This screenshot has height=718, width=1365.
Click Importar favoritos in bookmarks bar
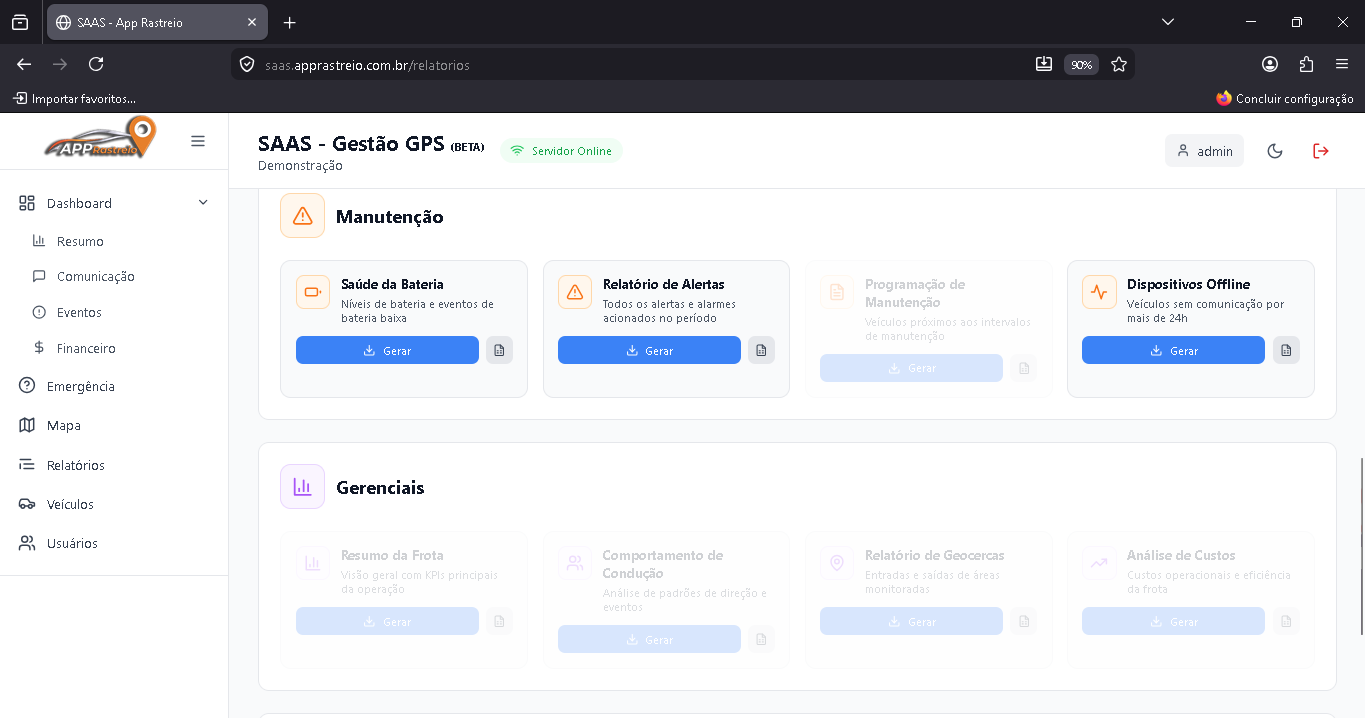74,98
